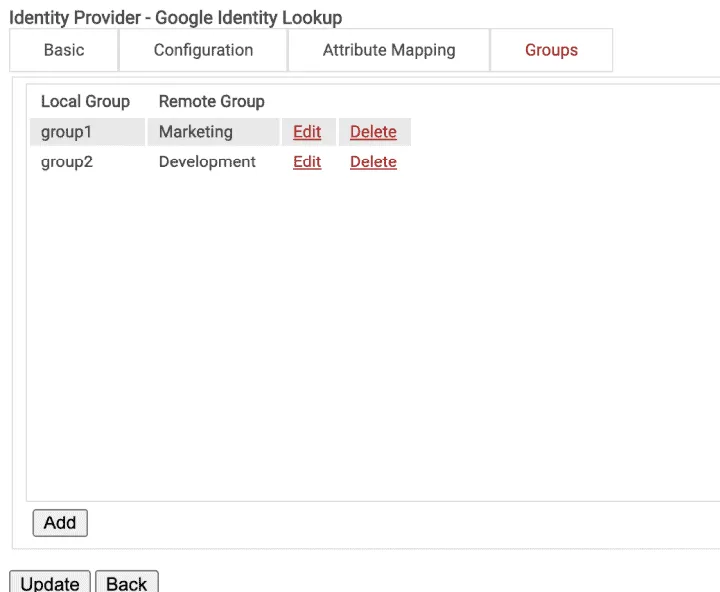Edit the group2 Development mapping
This screenshot has width=720, height=592.
[307, 162]
